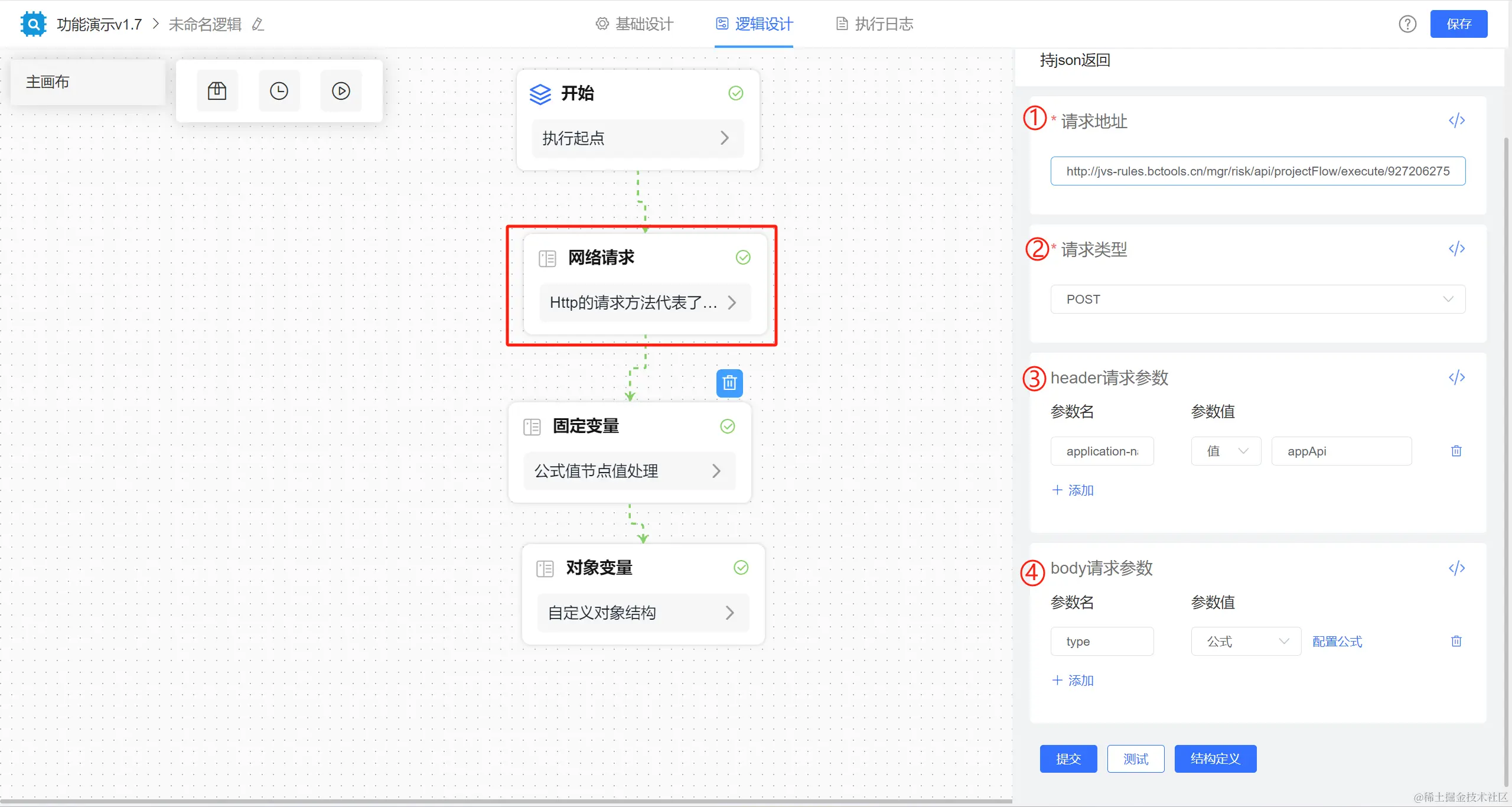Click the play run icon in canvas toolbar
The width and height of the screenshot is (1512, 807).
[341, 91]
